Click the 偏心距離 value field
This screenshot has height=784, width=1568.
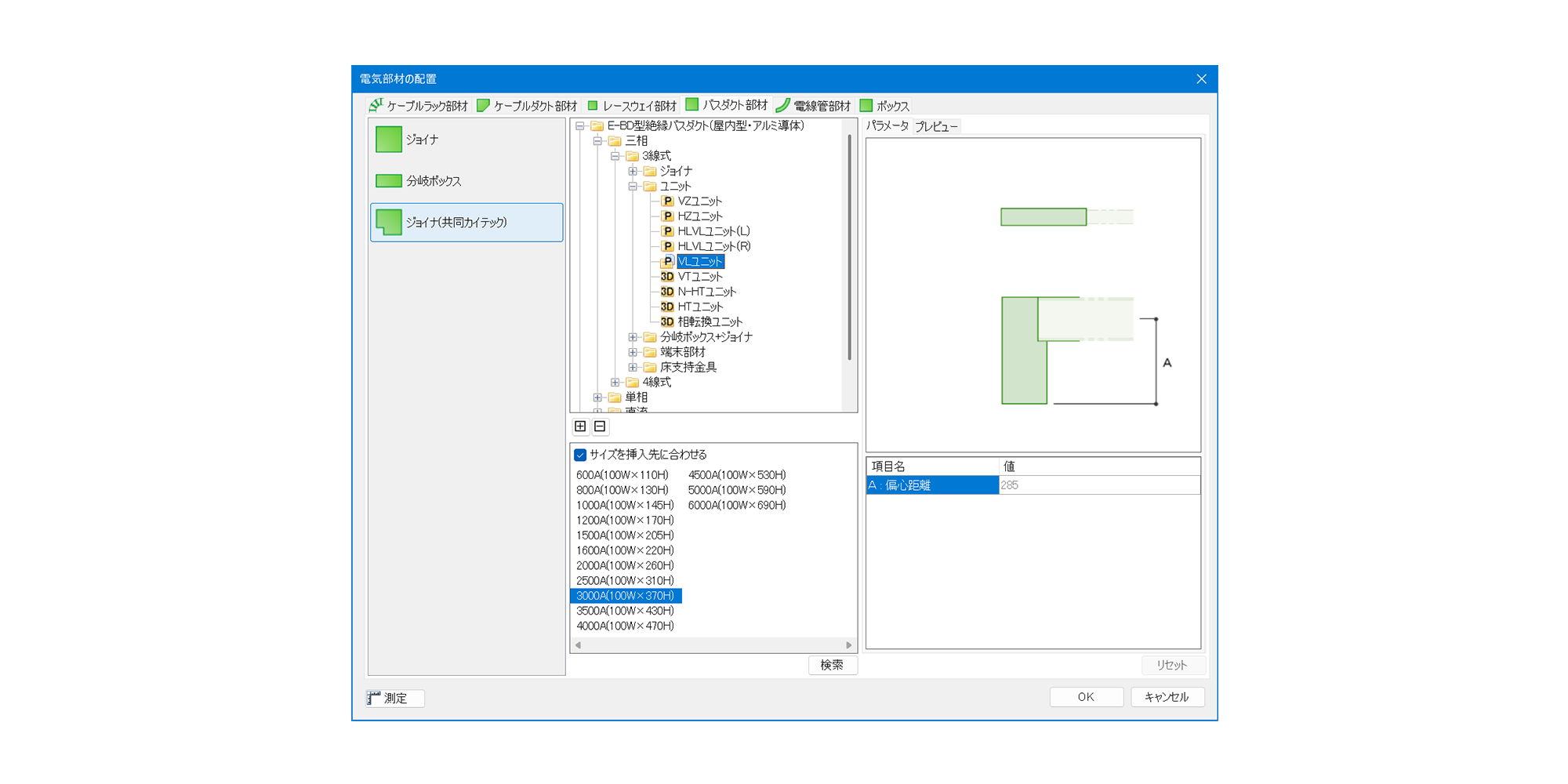[1098, 485]
